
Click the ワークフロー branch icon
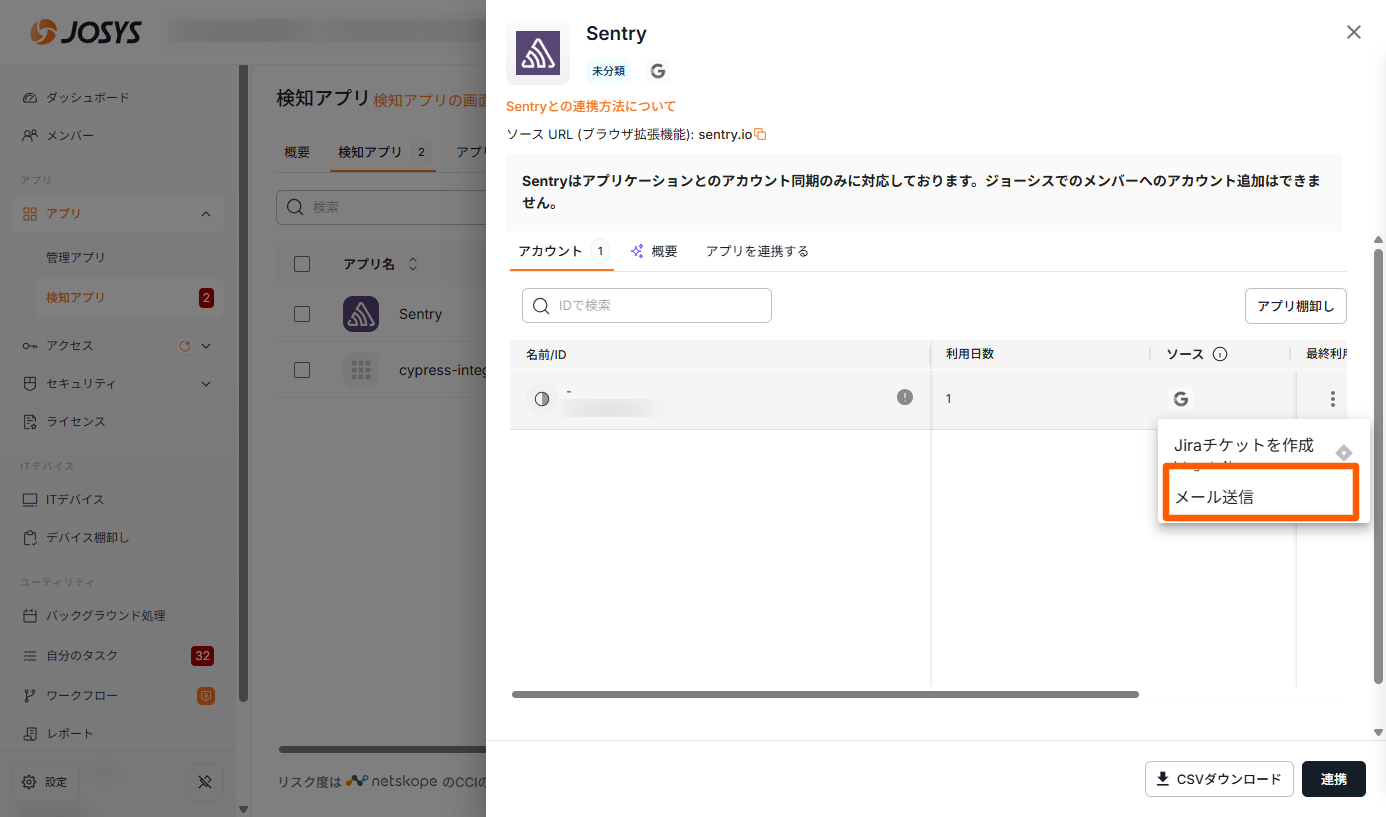(29, 696)
